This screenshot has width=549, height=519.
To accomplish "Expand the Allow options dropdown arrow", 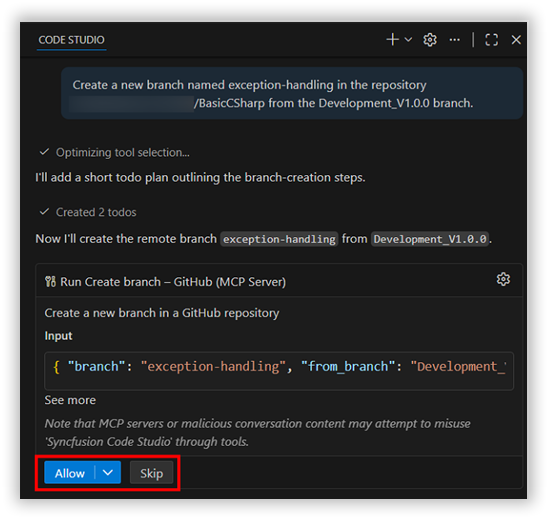I will (108, 473).
